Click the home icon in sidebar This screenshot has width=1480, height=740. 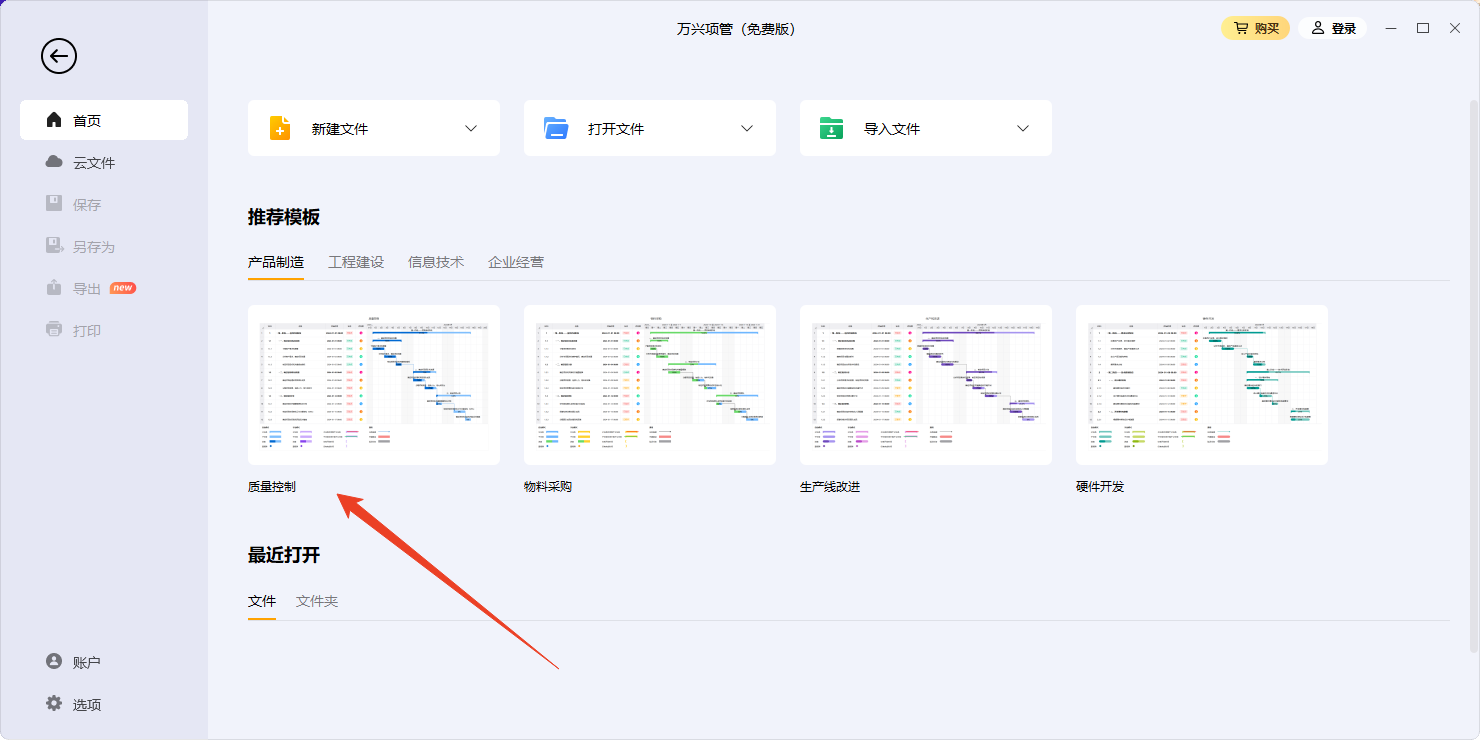54,120
